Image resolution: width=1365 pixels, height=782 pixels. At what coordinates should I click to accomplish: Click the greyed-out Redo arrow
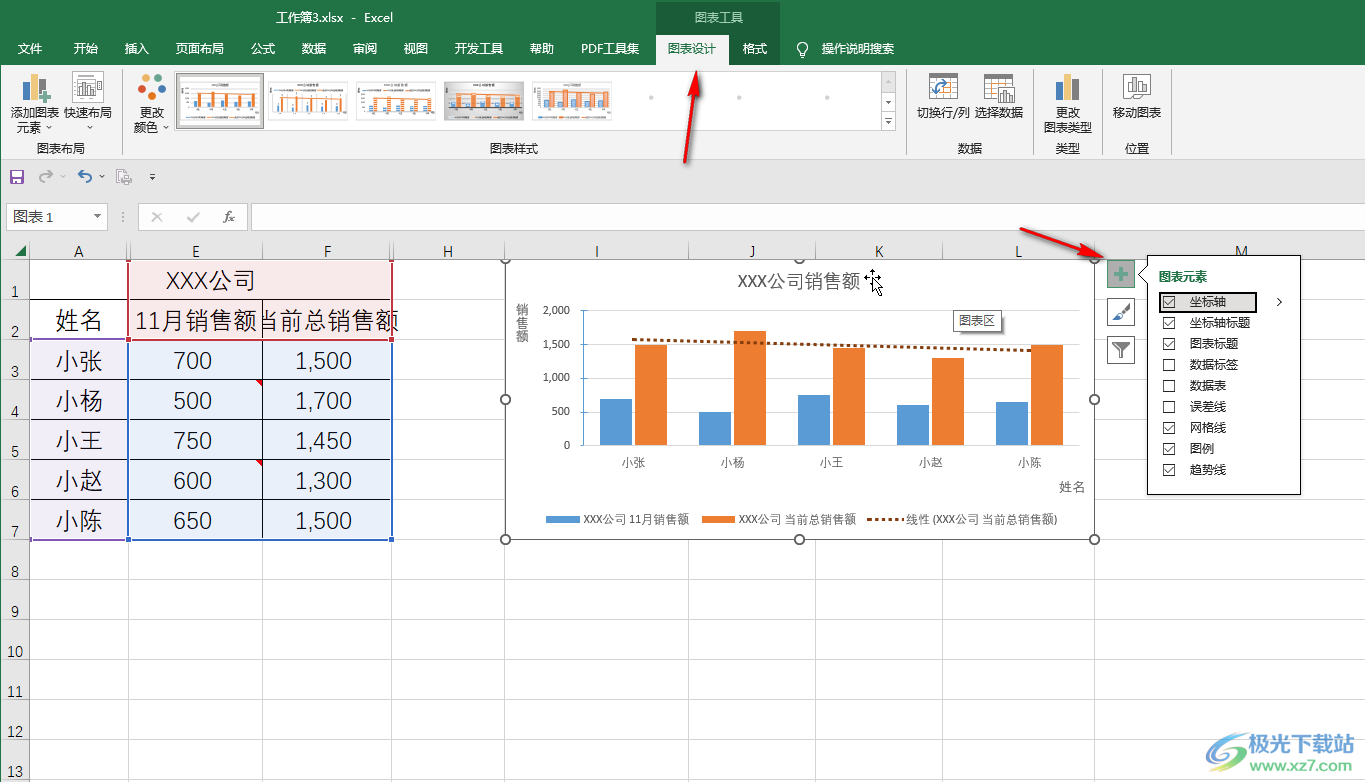coord(46,177)
